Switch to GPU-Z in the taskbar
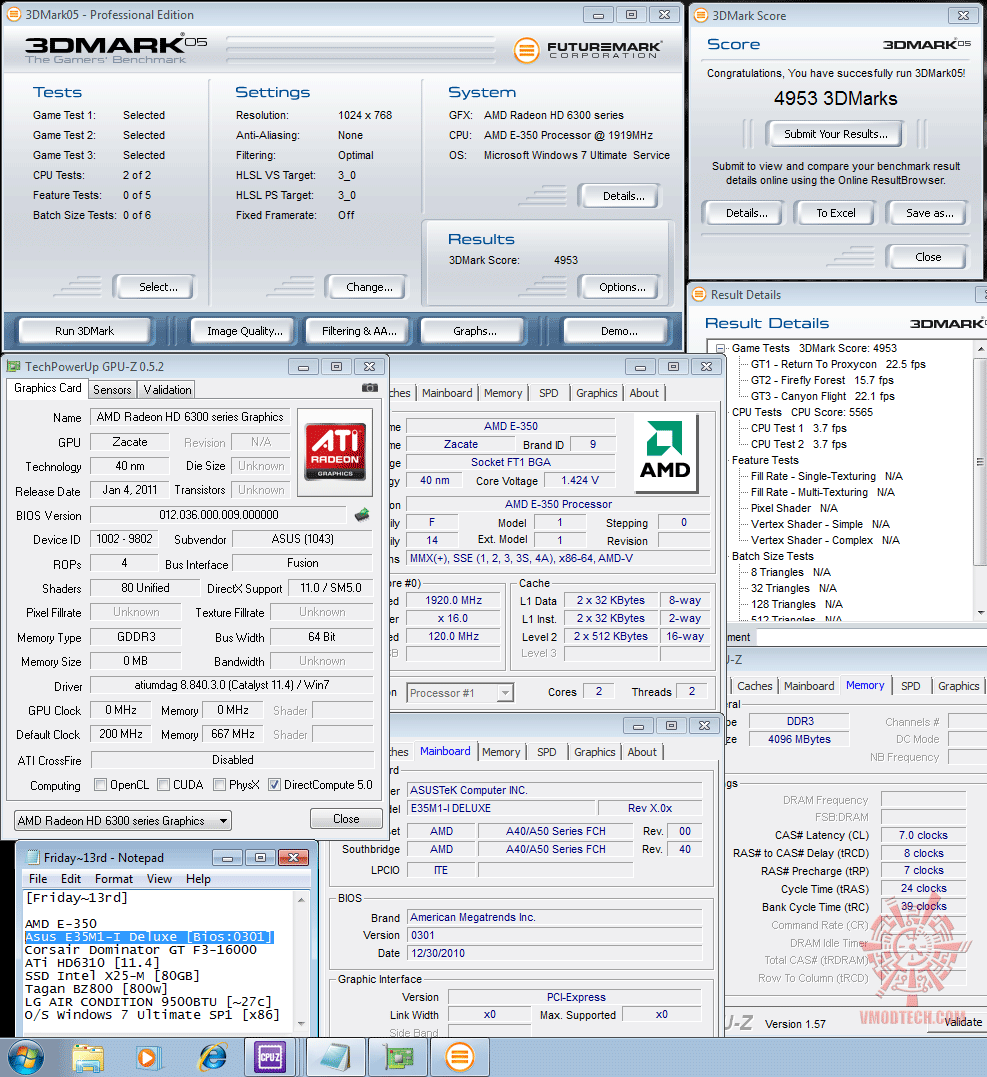Viewport: 987px width, 1077px height. tap(399, 1058)
